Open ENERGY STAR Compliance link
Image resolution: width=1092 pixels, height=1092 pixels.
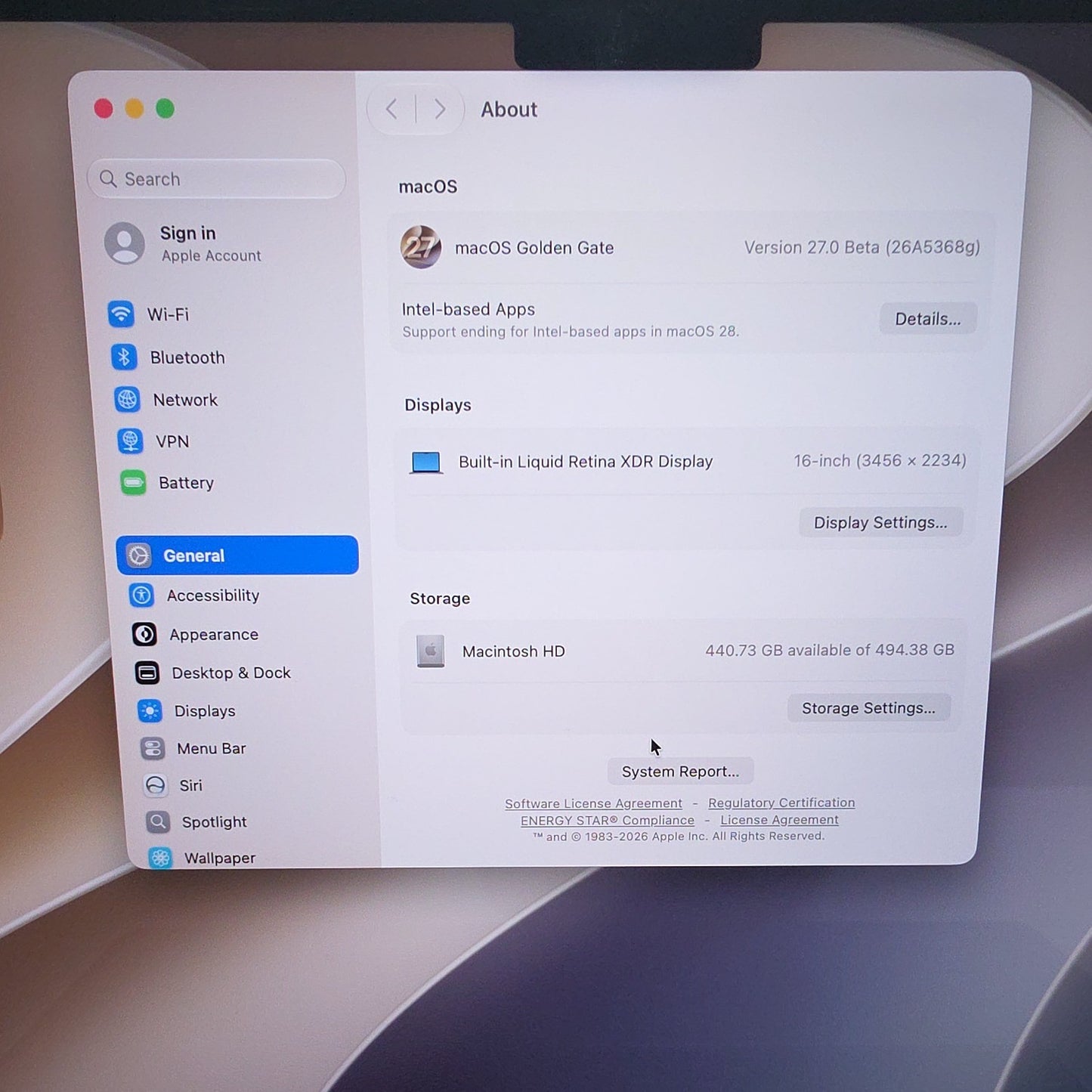[608, 820]
